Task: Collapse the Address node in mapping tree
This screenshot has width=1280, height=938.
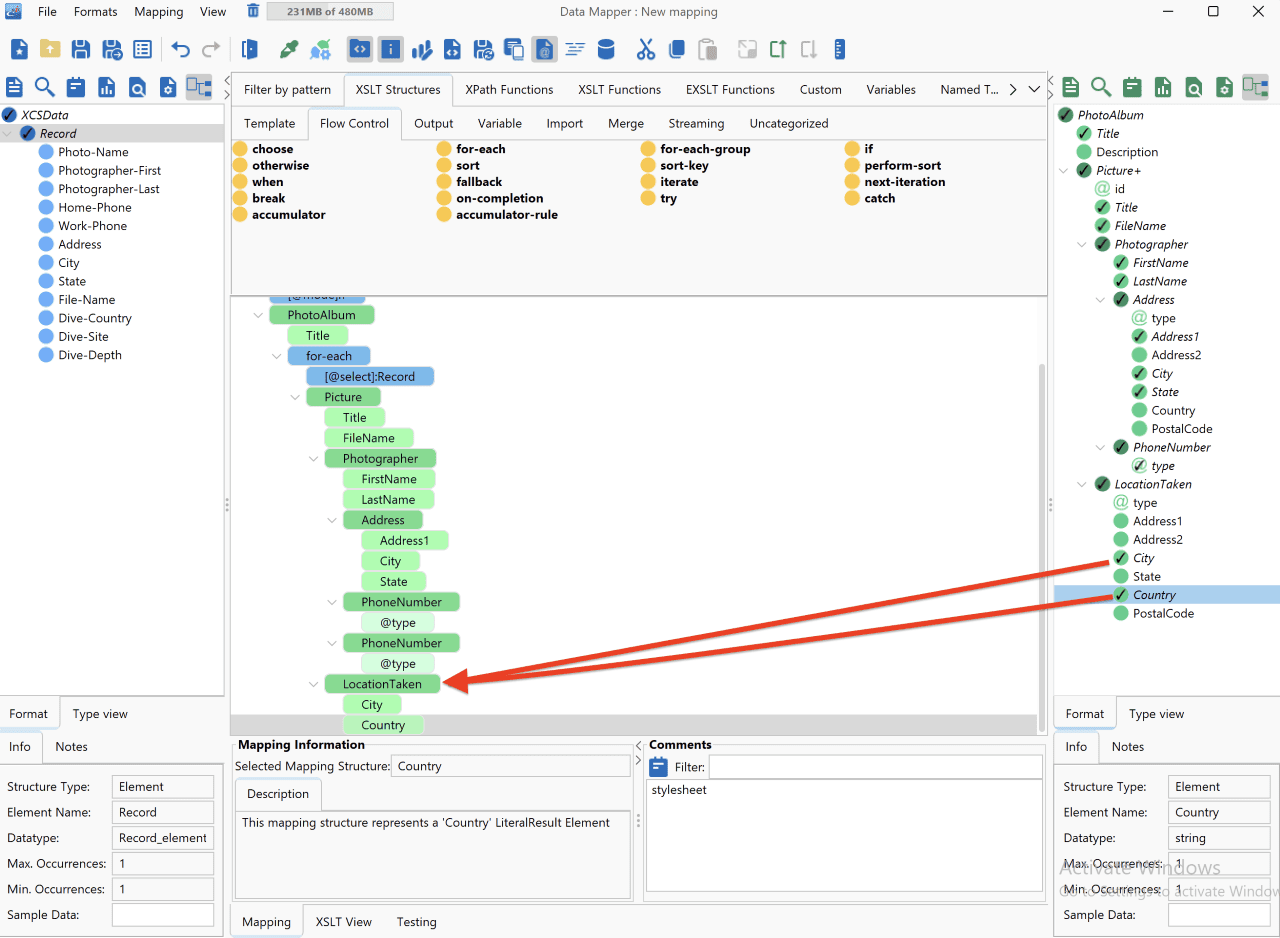Action: click(332, 521)
